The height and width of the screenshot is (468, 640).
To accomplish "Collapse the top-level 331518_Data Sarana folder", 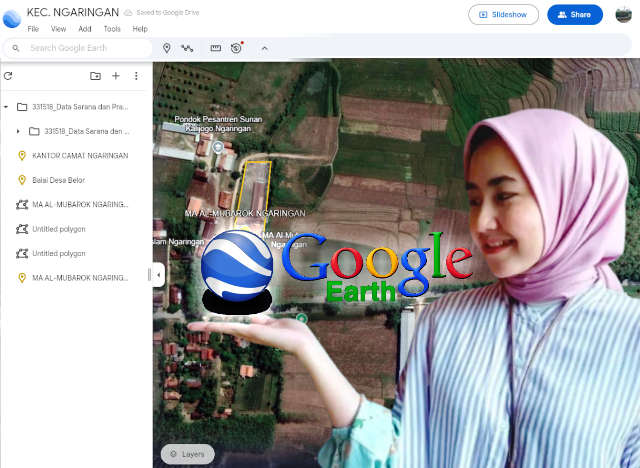I will (6, 106).
